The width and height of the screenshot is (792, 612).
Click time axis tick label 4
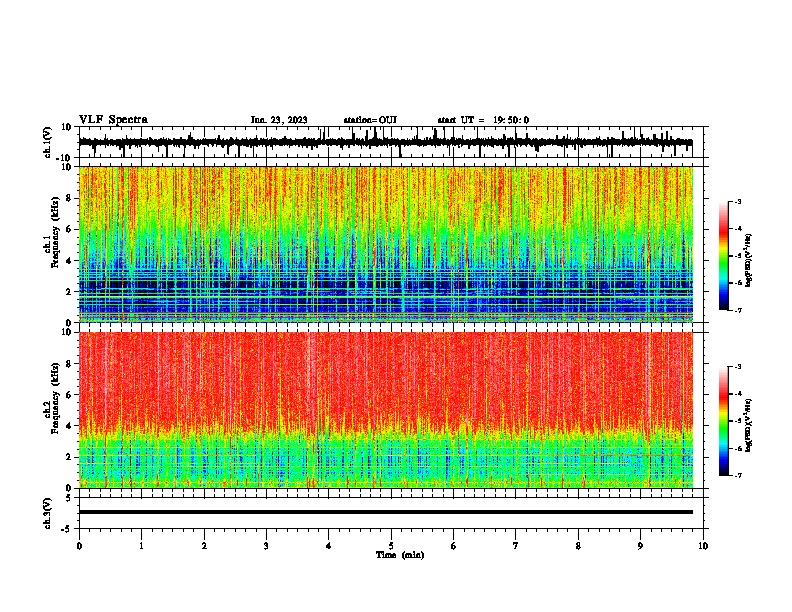point(329,546)
